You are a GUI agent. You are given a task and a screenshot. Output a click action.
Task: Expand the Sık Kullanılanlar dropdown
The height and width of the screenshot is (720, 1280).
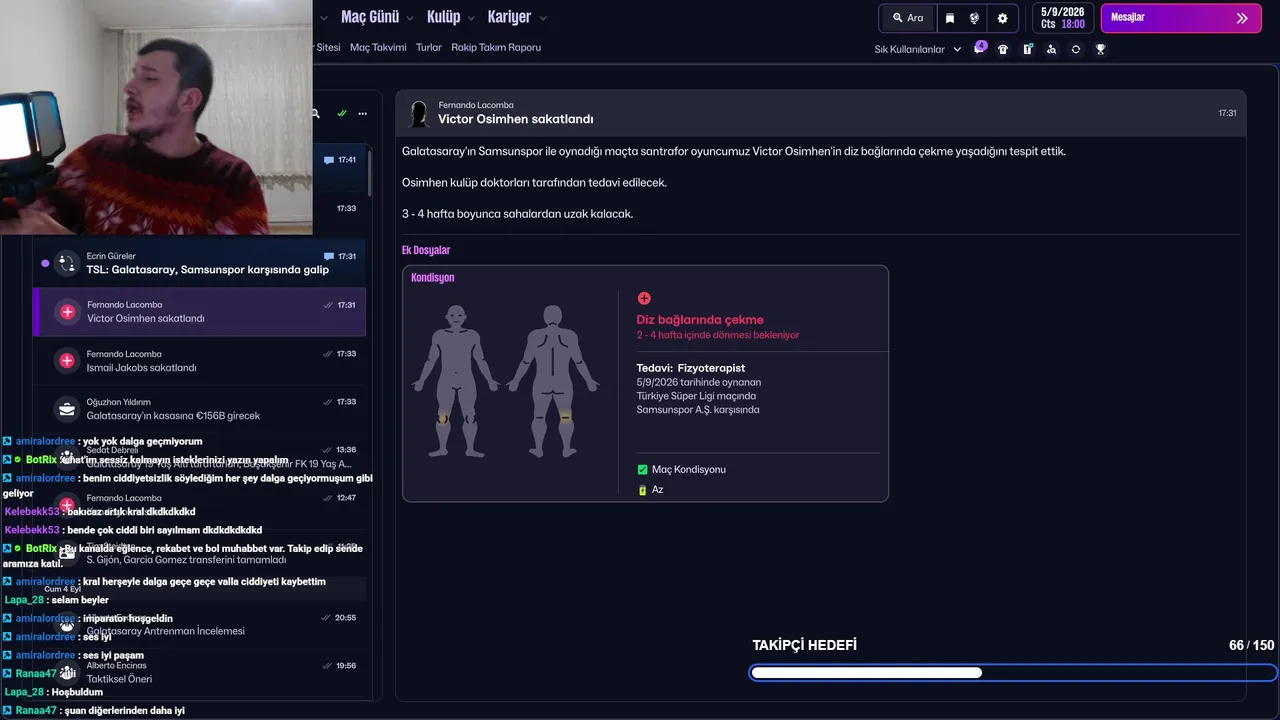tap(918, 49)
